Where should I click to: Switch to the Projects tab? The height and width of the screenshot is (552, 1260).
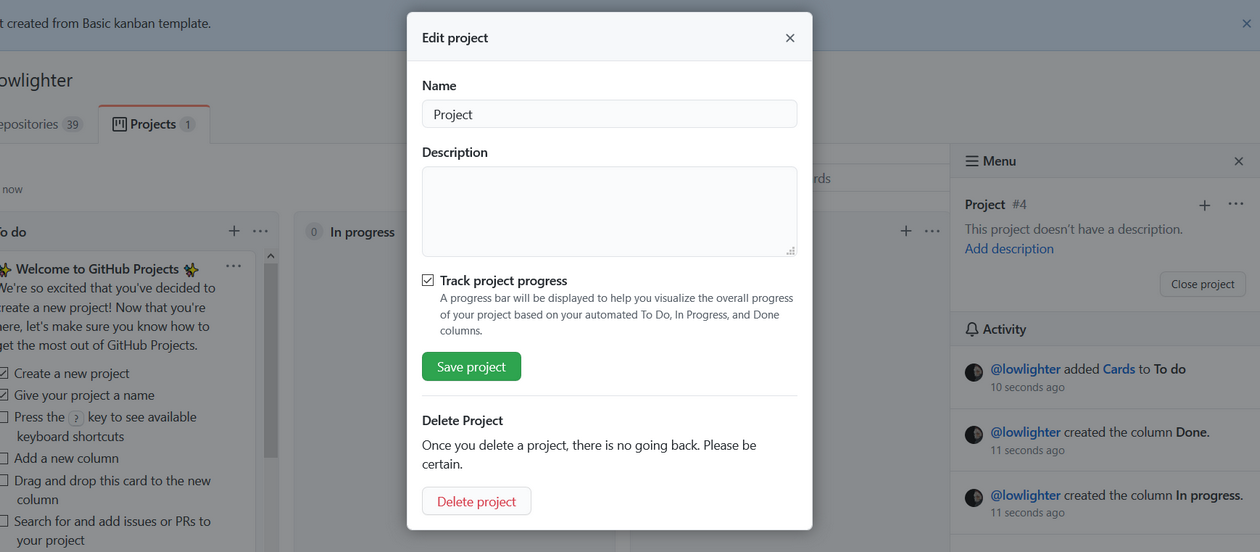153,124
